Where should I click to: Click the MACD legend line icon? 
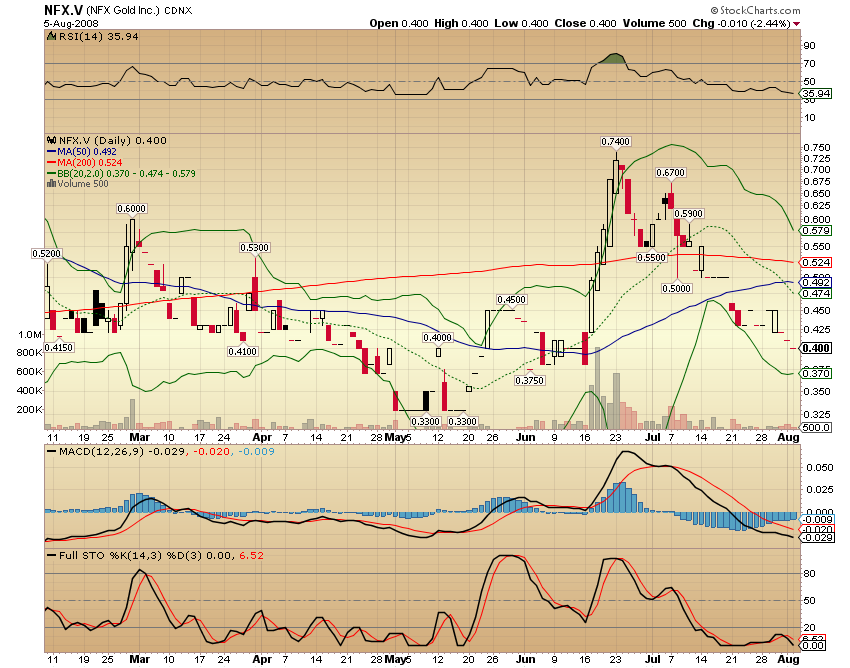51,449
